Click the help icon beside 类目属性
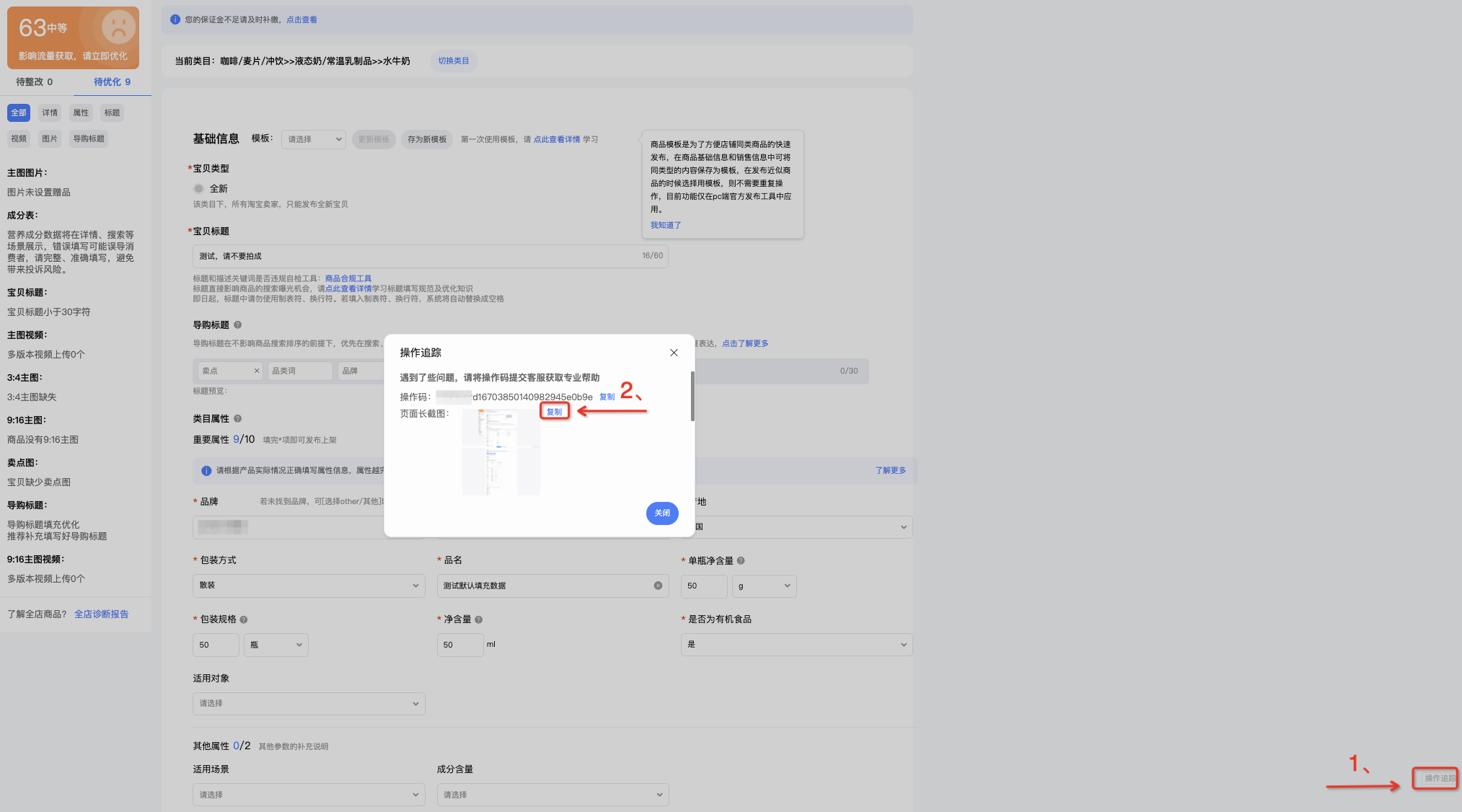The image size is (1462, 812). (238, 419)
